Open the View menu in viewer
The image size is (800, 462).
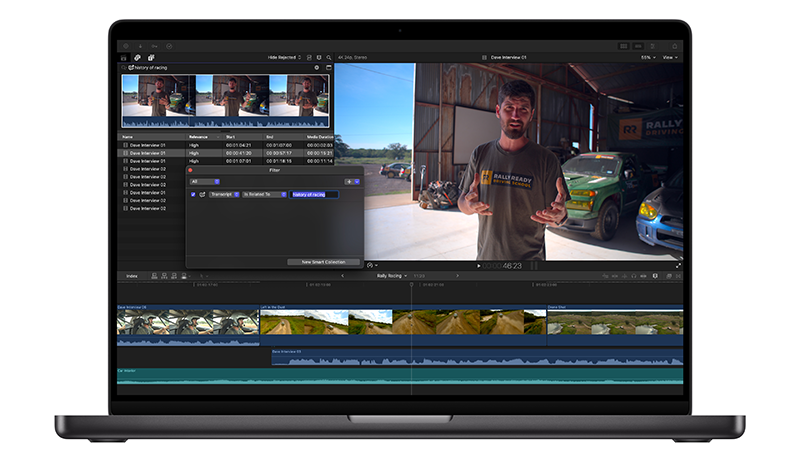point(670,57)
